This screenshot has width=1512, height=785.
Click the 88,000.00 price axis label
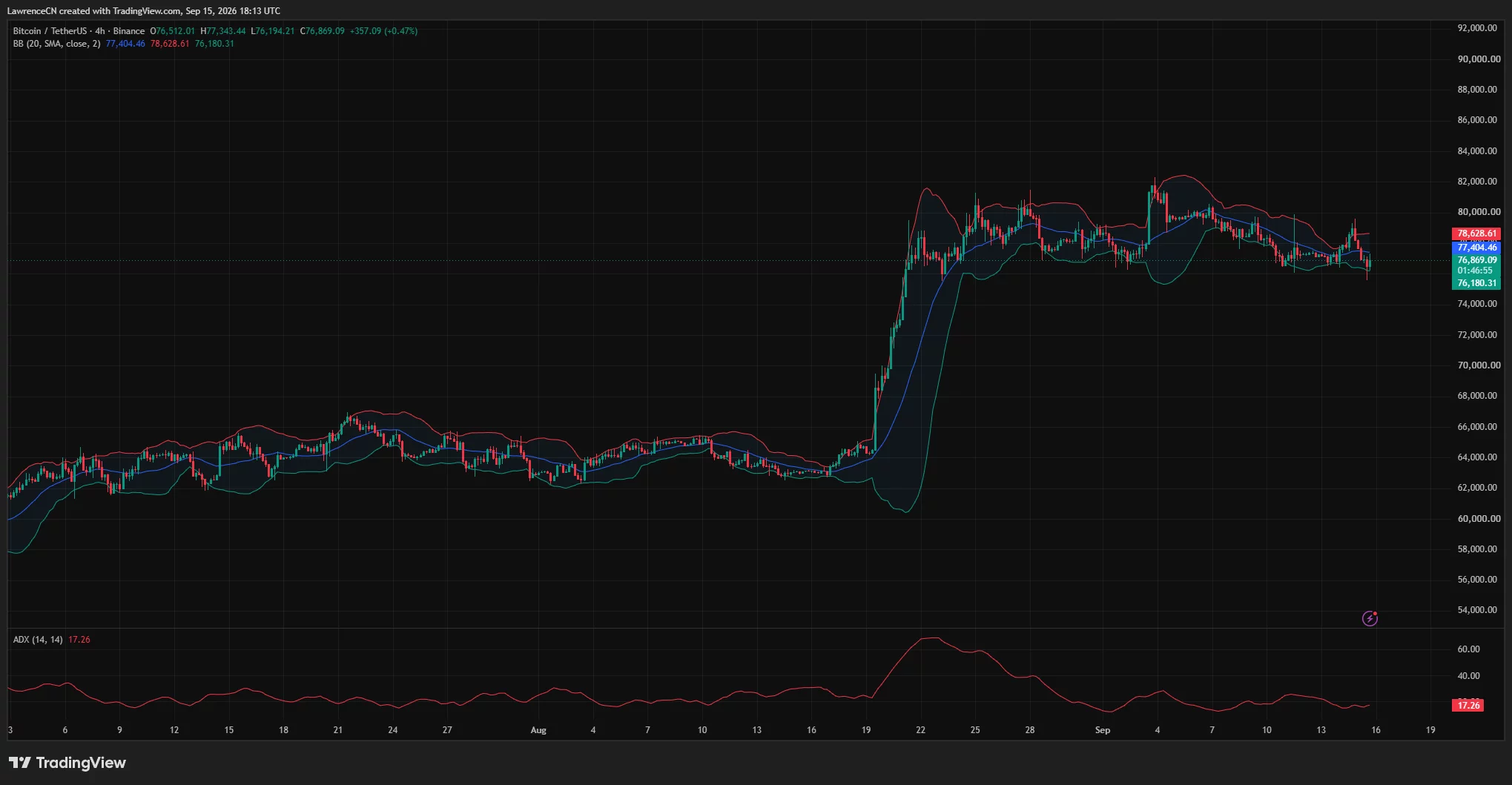pyautogui.click(x=1477, y=90)
